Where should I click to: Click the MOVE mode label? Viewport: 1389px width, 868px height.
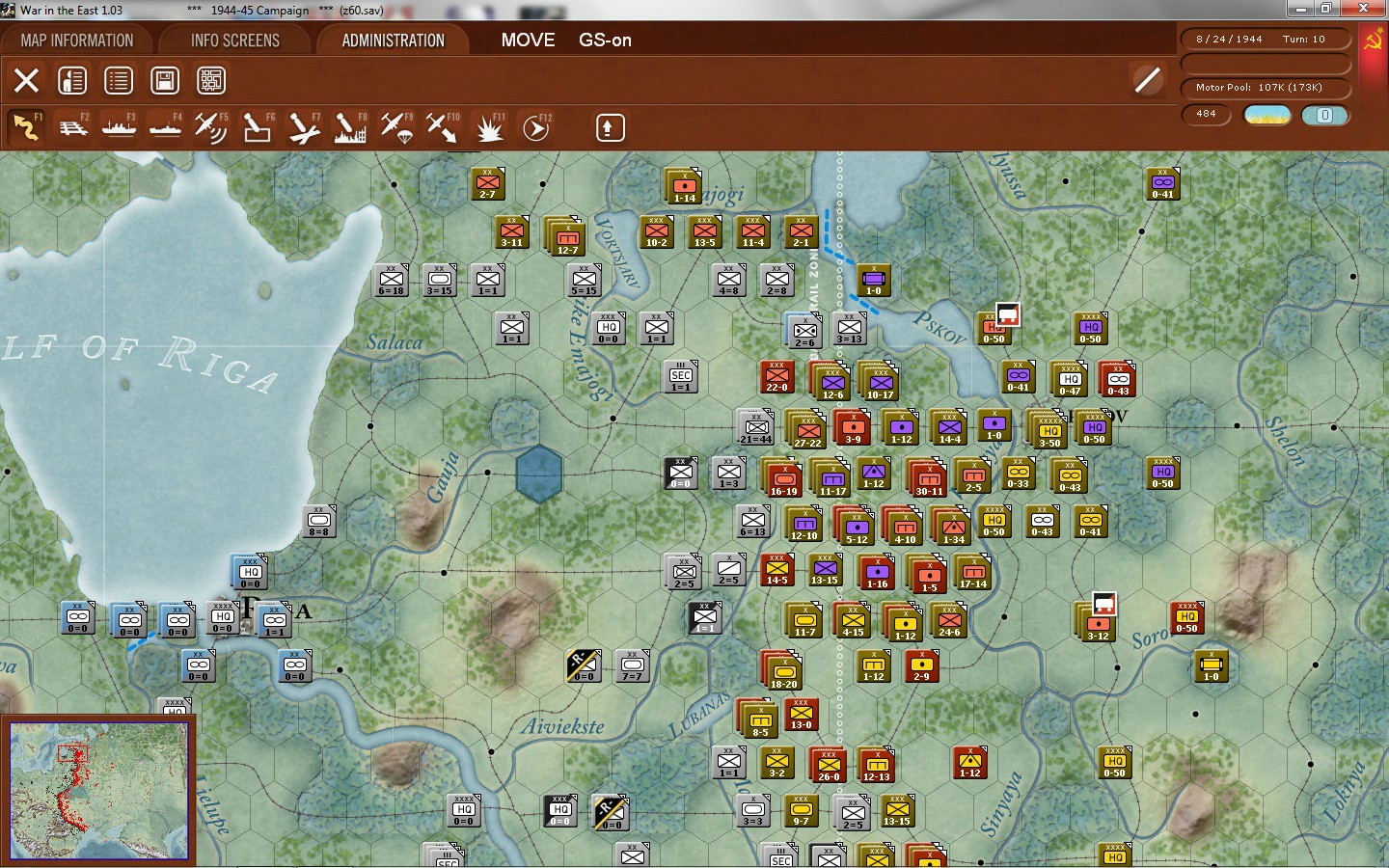528,41
